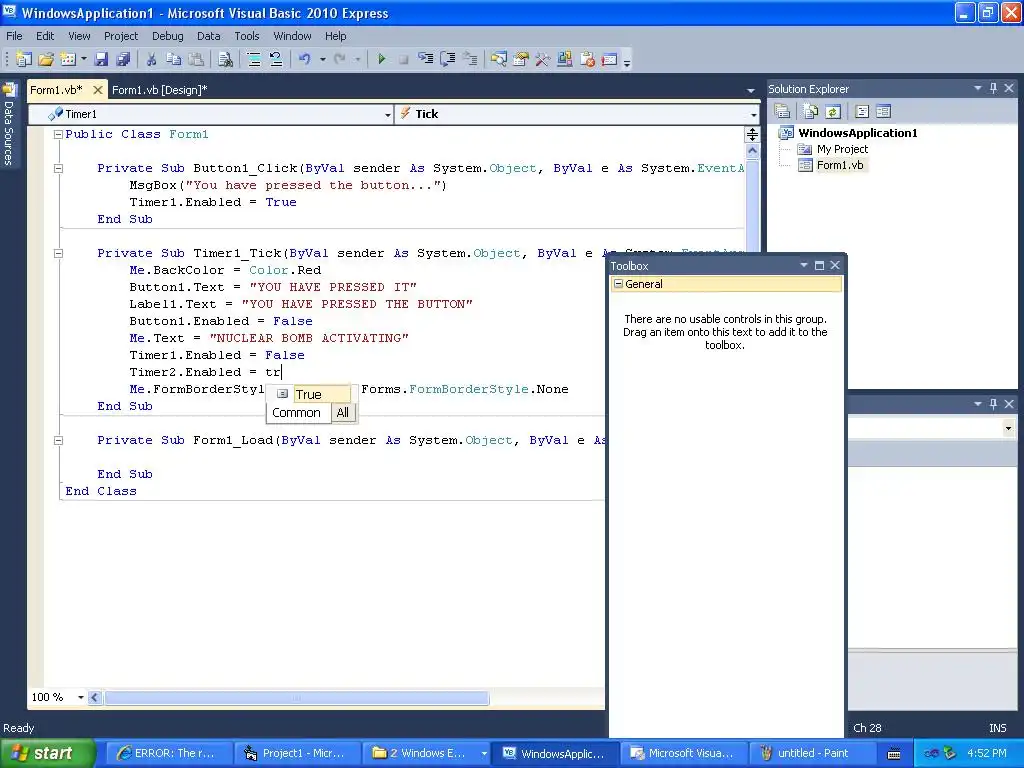Viewport: 1024px width, 768px height.
Task: Open the Tick method name dropdown
Action: [x=754, y=114]
